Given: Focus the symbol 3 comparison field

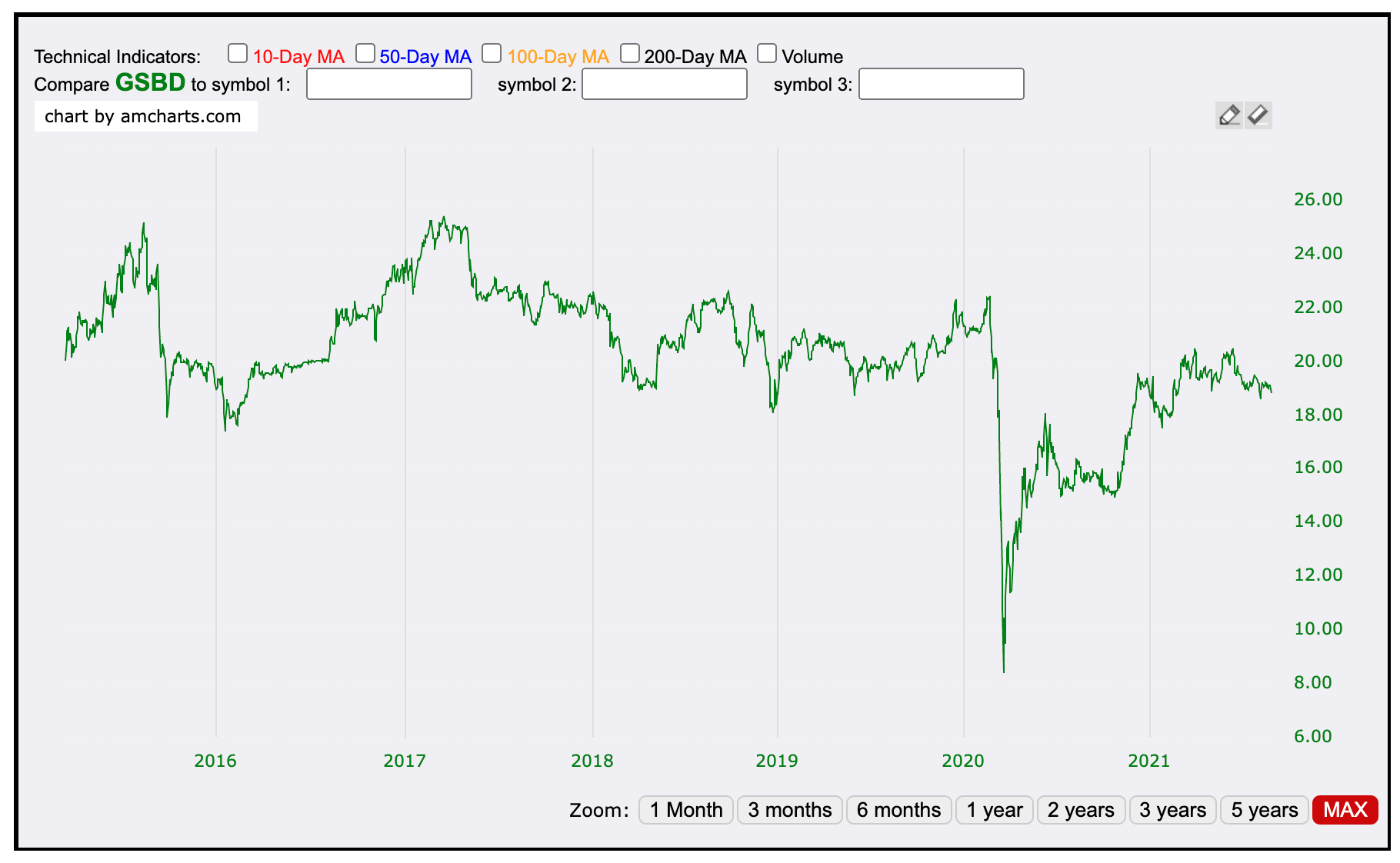Looking at the screenshot, I should click(x=942, y=84).
